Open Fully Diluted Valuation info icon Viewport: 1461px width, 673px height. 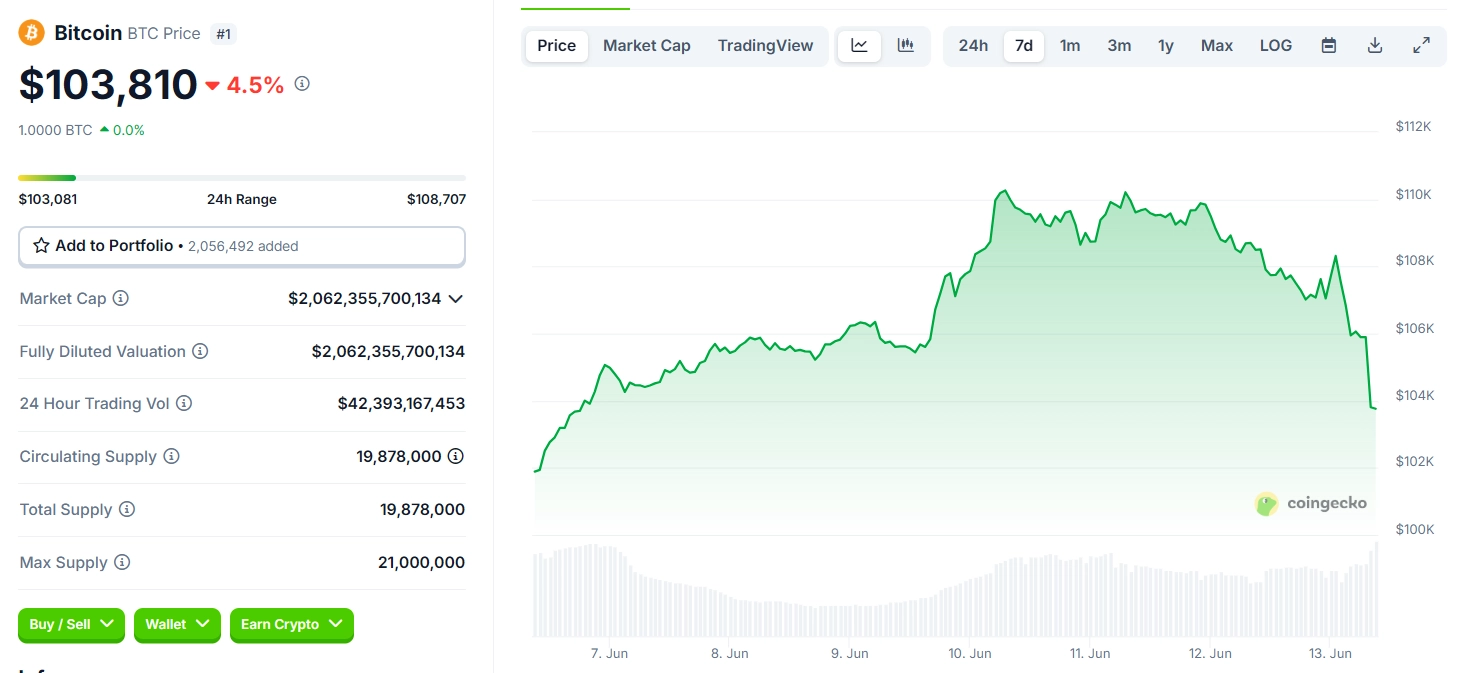[x=200, y=351]
